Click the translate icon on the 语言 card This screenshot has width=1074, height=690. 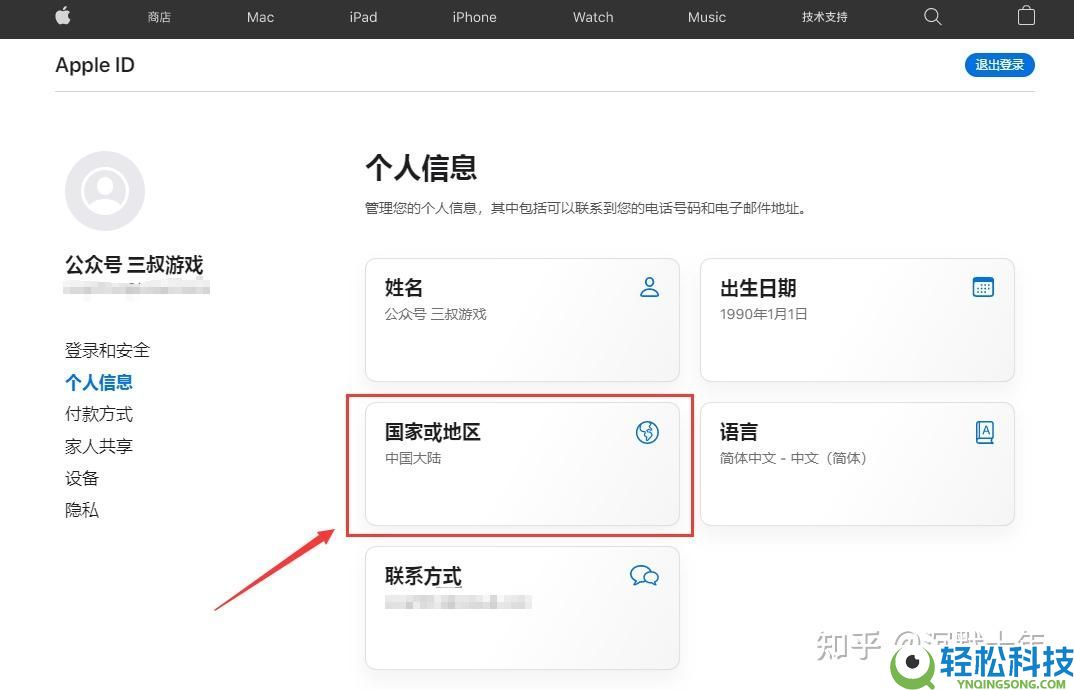tap(985, 431)
